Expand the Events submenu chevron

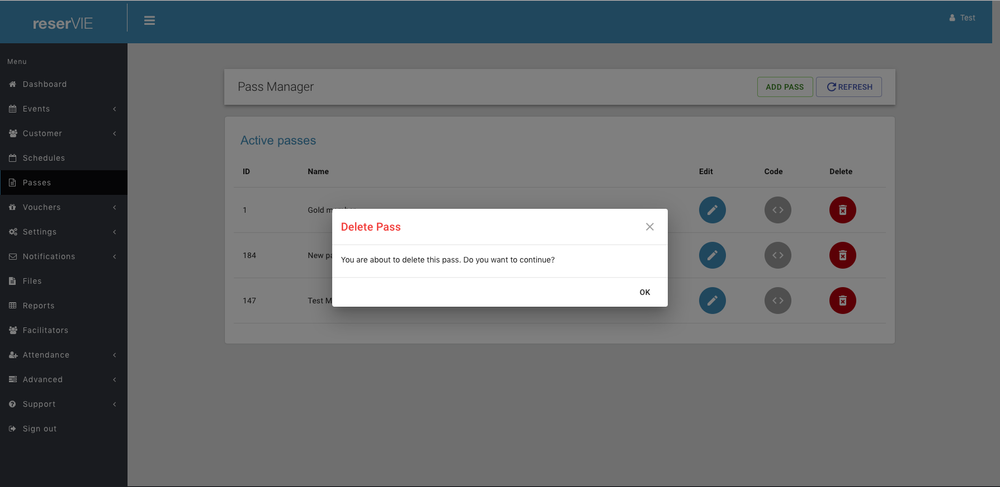[114, 109]
